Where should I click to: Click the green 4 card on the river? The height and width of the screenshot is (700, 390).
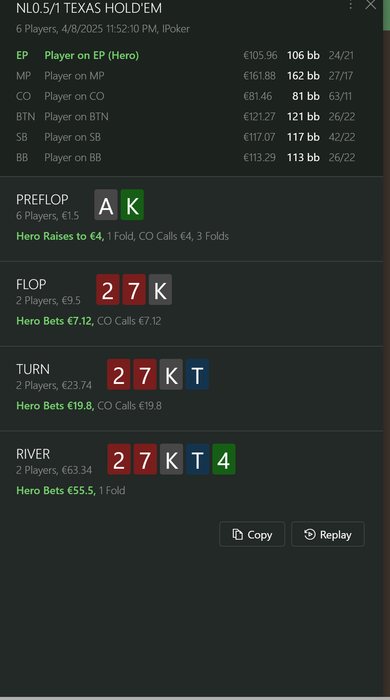click(224, 459)
